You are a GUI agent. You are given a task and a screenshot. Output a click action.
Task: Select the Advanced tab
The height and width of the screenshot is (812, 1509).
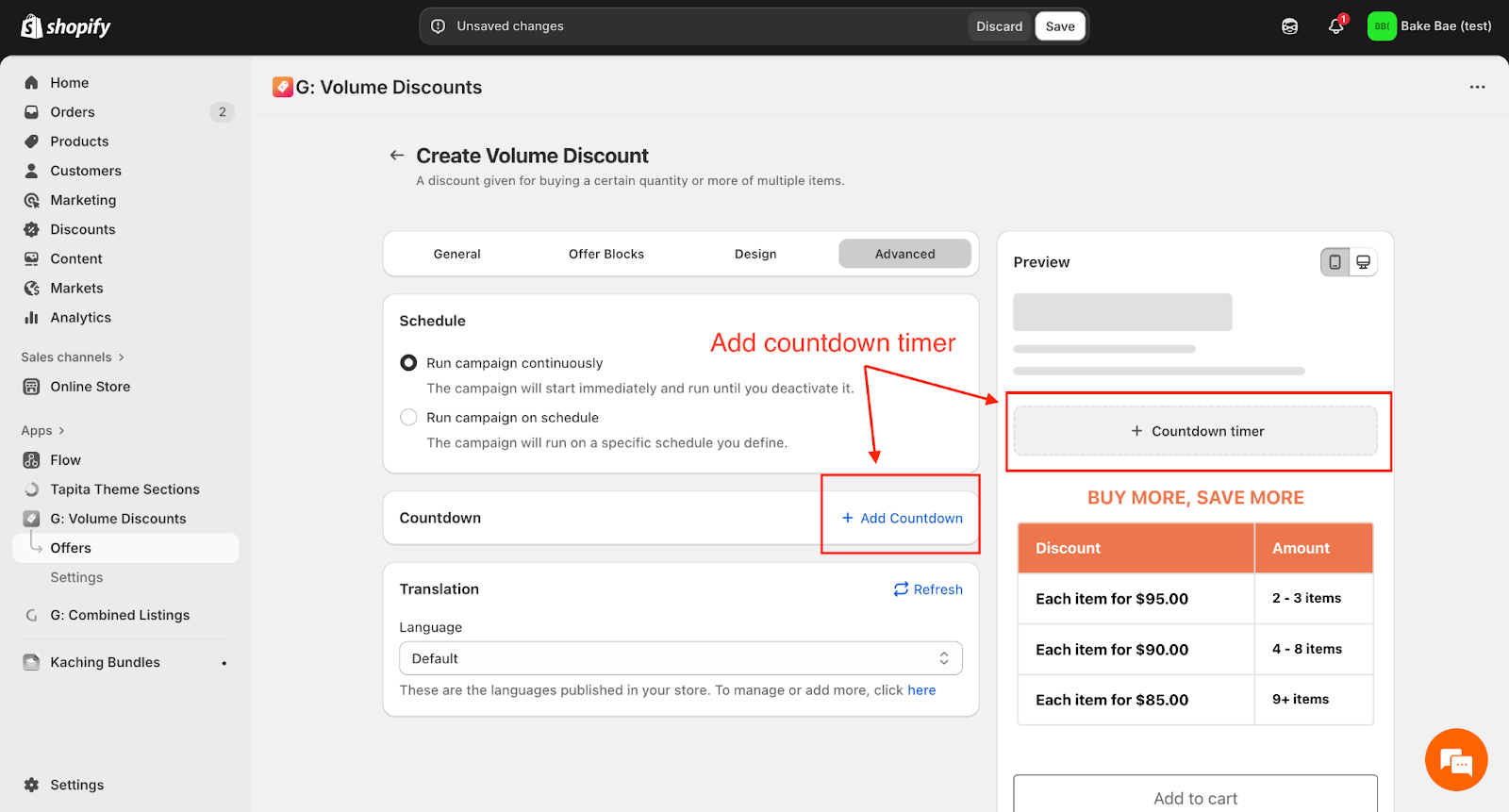point(904,254)
